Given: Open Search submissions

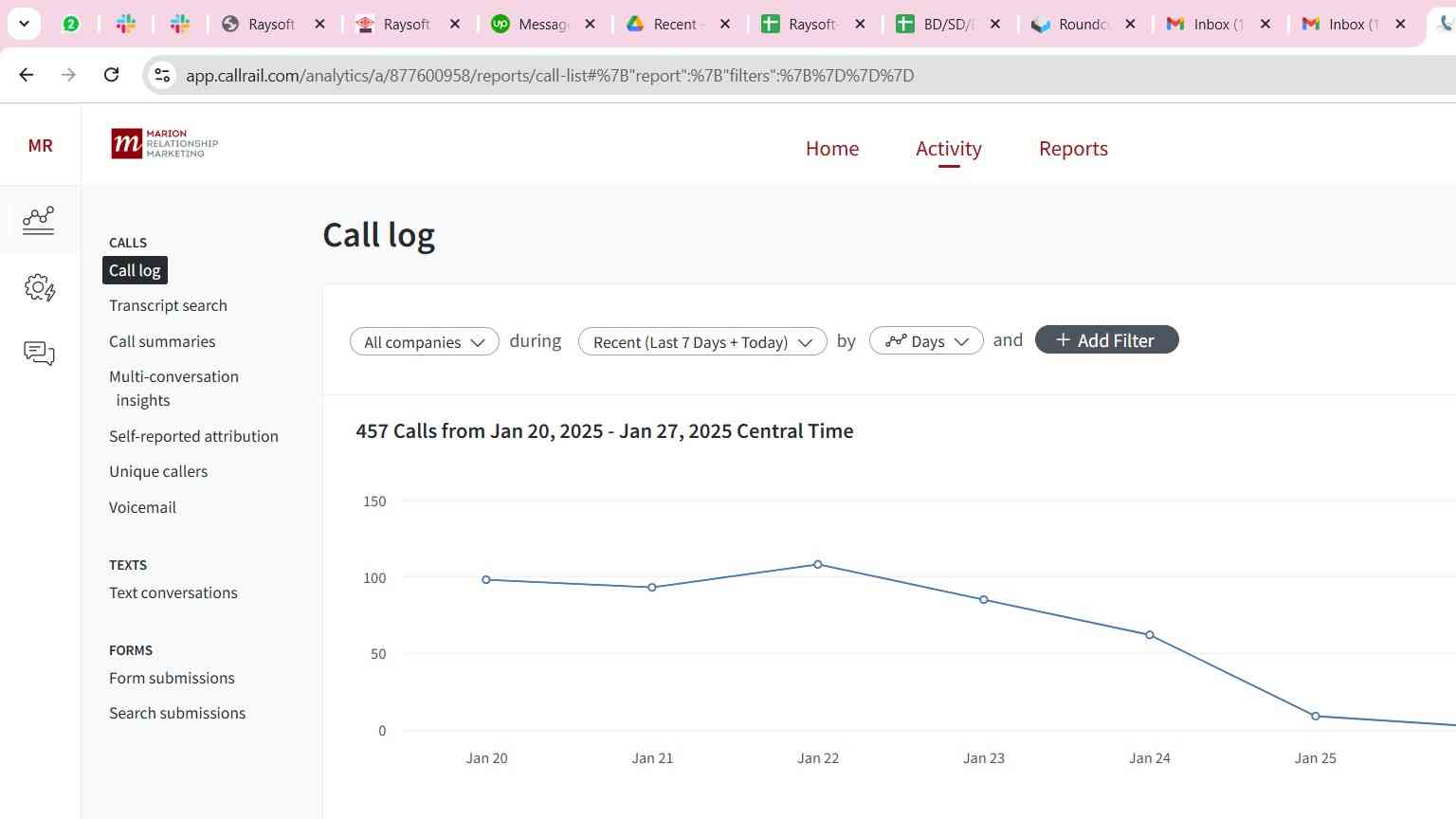Looking at the screenshot, I should point(177,713).
